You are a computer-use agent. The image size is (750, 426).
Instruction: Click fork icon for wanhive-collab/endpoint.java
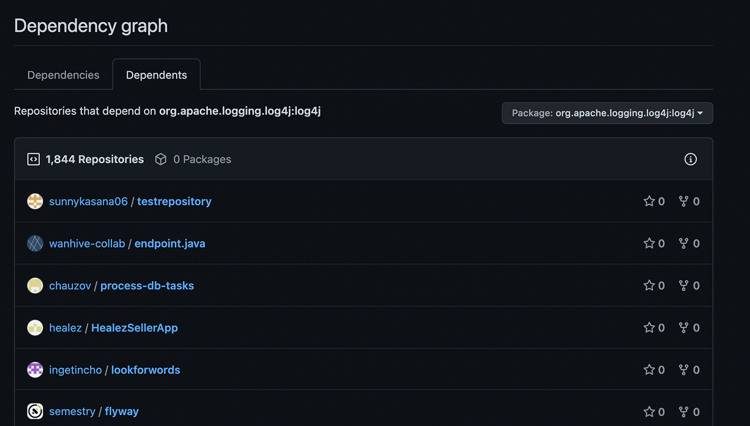point(684,243)
